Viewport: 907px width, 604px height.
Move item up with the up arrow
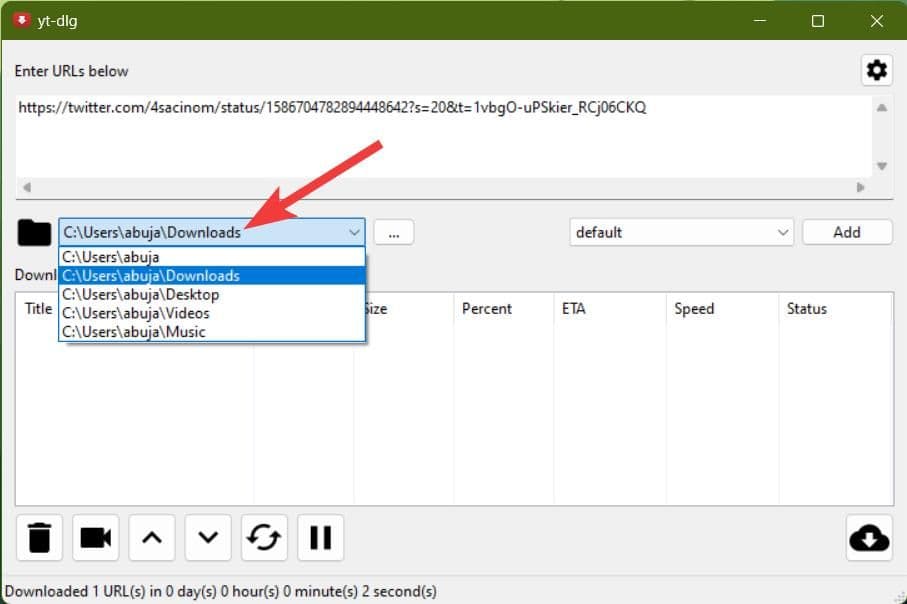click(x=151, y=537)
